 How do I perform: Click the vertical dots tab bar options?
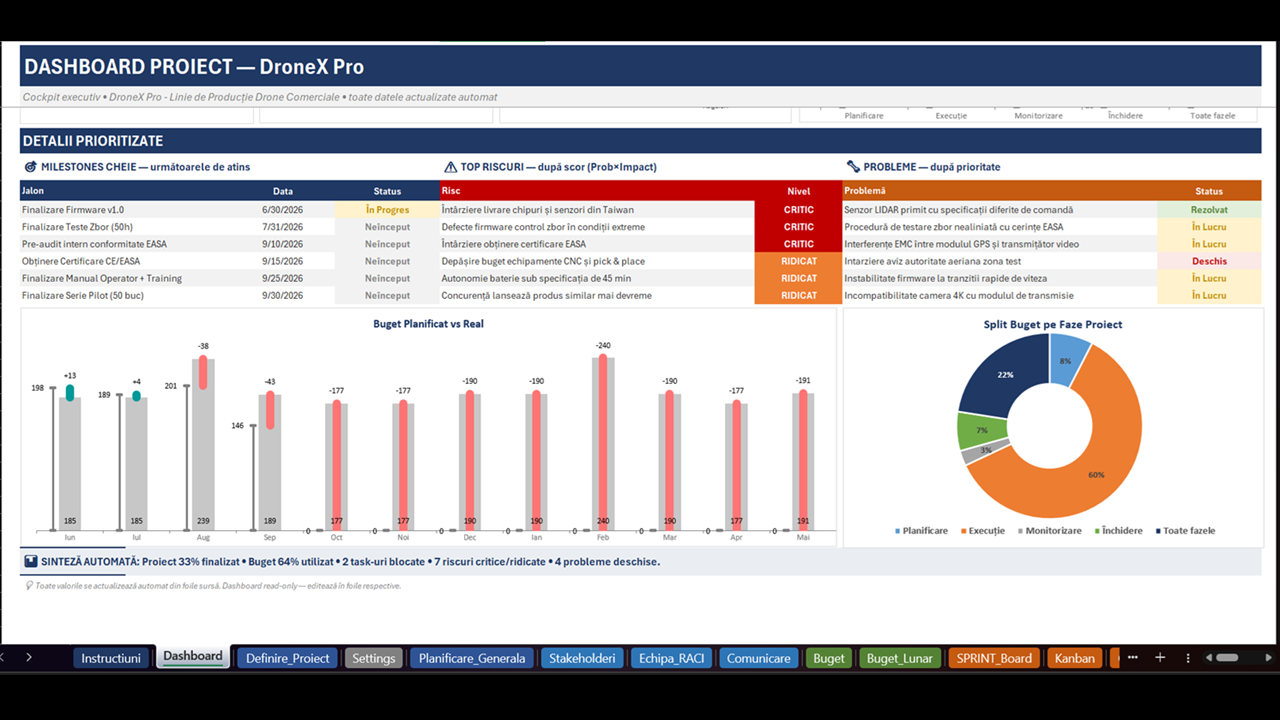tap(1188, 658)
